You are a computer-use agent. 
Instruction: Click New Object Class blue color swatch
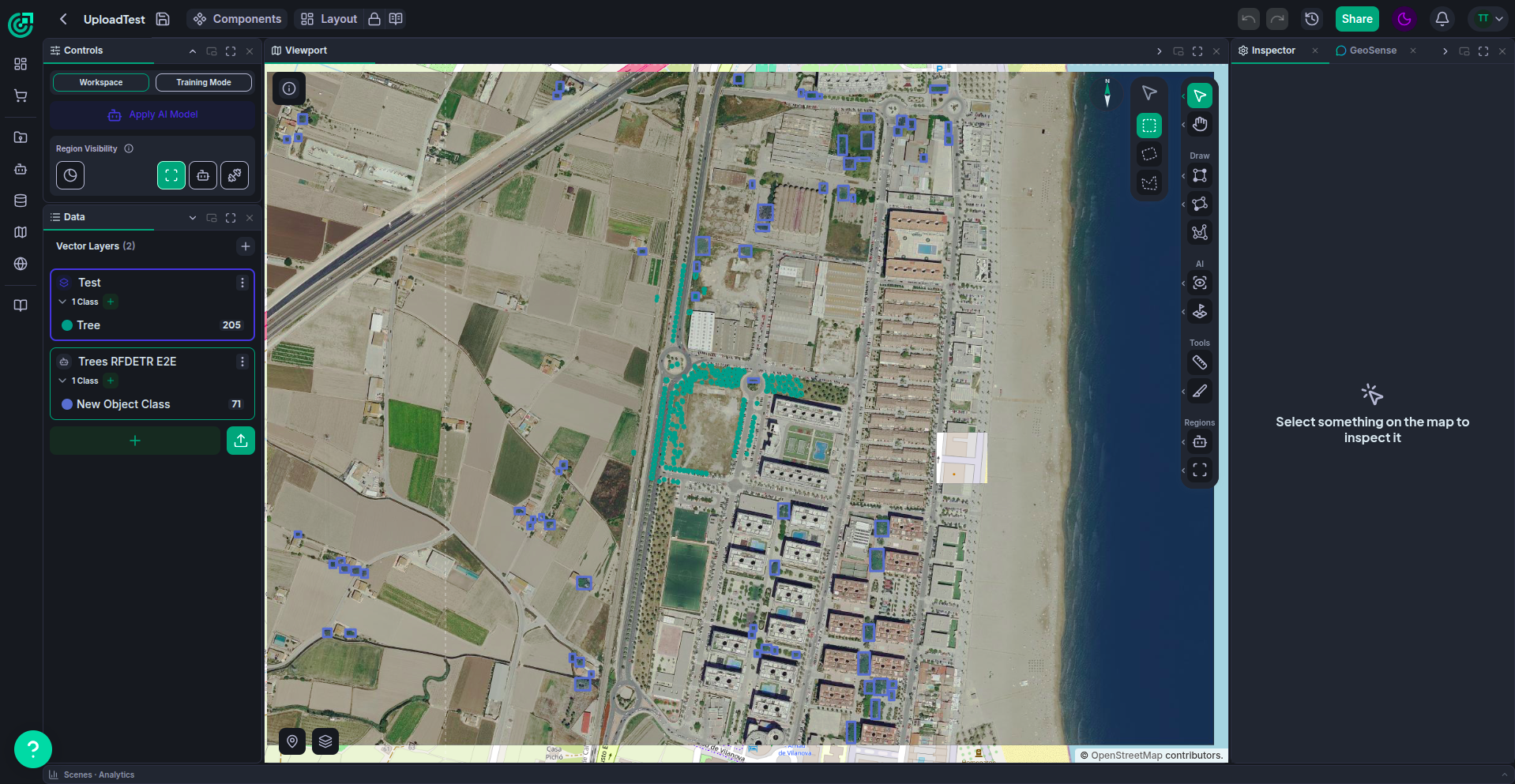pyautogui.click(x=67, y=404)
